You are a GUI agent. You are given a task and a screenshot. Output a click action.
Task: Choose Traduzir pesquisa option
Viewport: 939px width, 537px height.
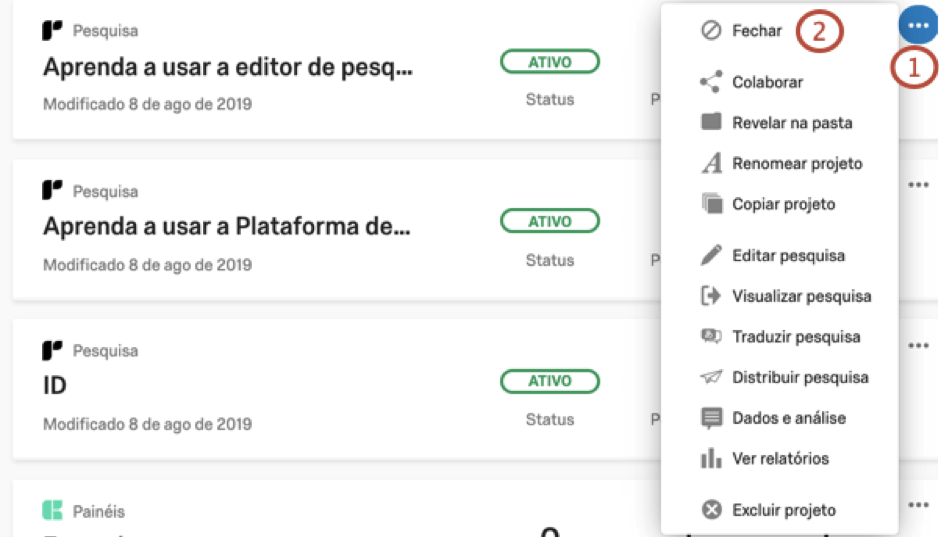click(x=796, y=337)
